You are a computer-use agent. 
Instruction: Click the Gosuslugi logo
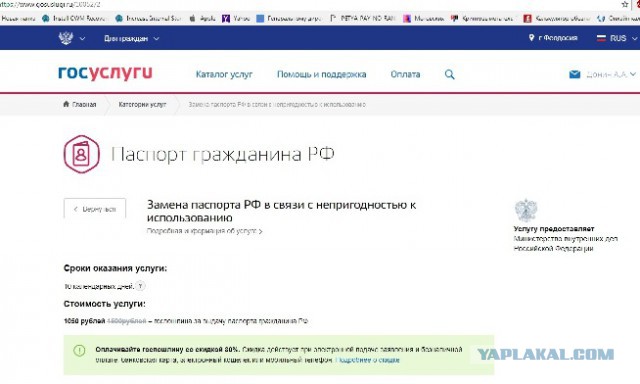click(x=105, y=73)
